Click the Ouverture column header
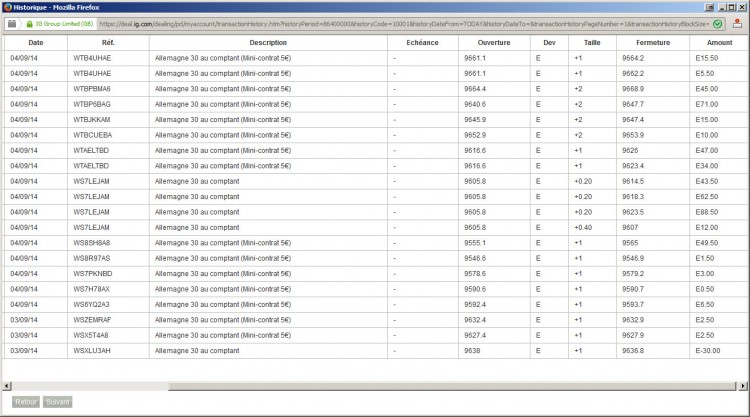Viewport: 750px width, 417px height. (494, 43)
